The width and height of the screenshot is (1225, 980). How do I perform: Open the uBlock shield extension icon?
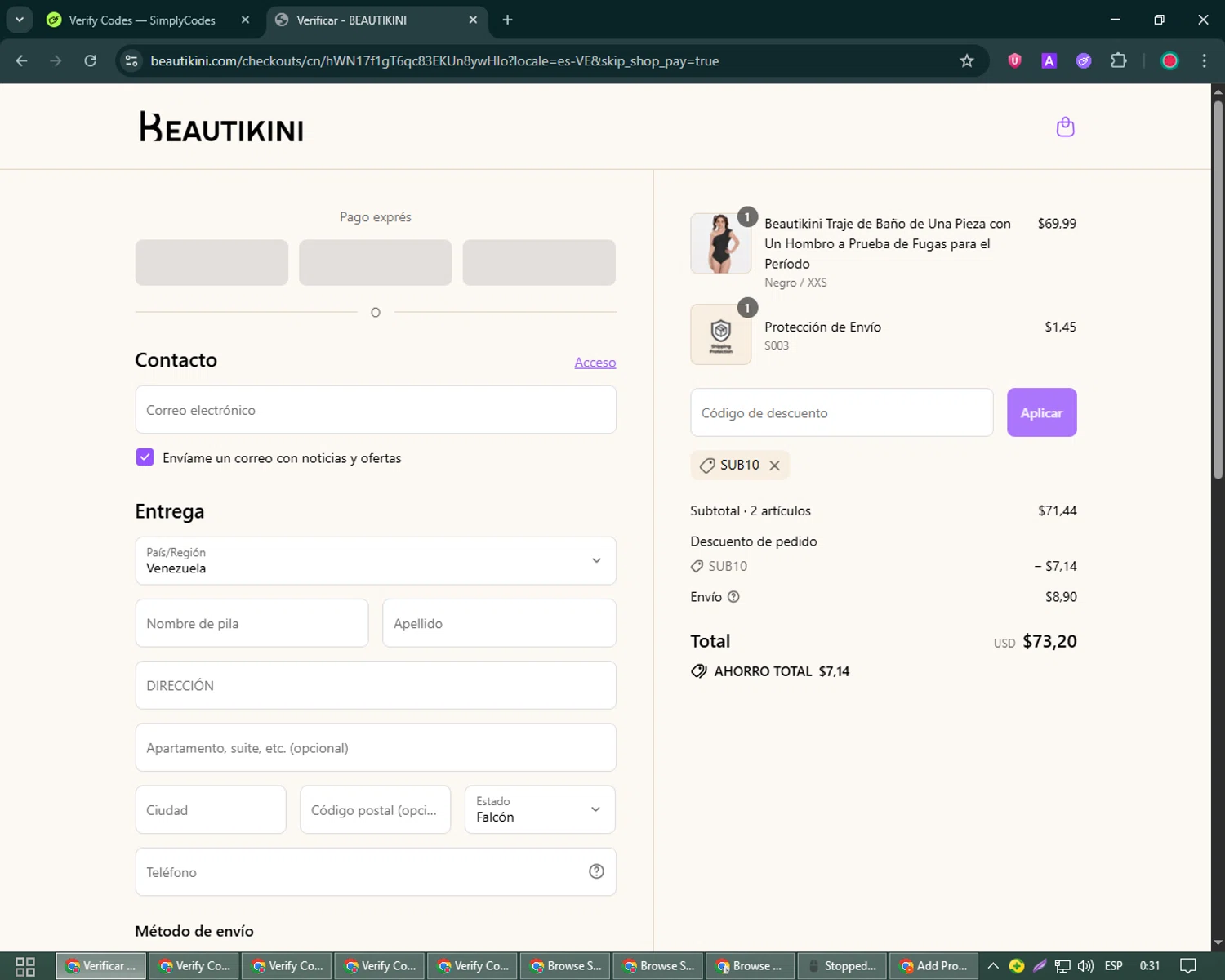click(1014, 61)
